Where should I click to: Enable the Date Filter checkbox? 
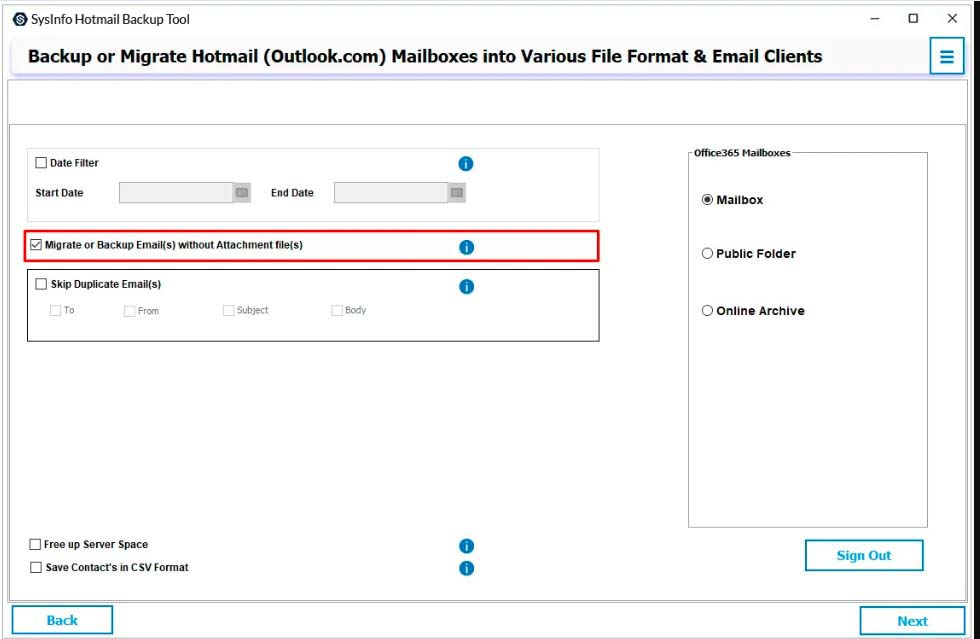tap(41, 163)
